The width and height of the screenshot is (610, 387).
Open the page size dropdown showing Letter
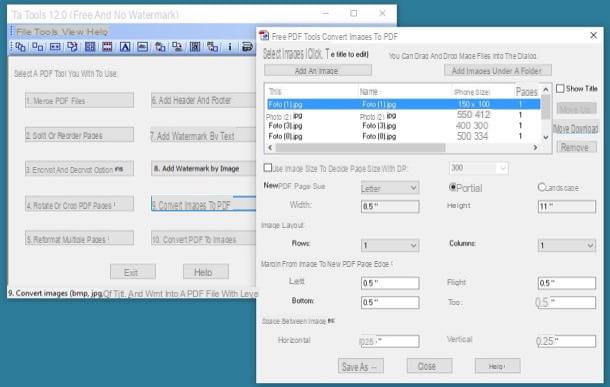pos(390,188)
